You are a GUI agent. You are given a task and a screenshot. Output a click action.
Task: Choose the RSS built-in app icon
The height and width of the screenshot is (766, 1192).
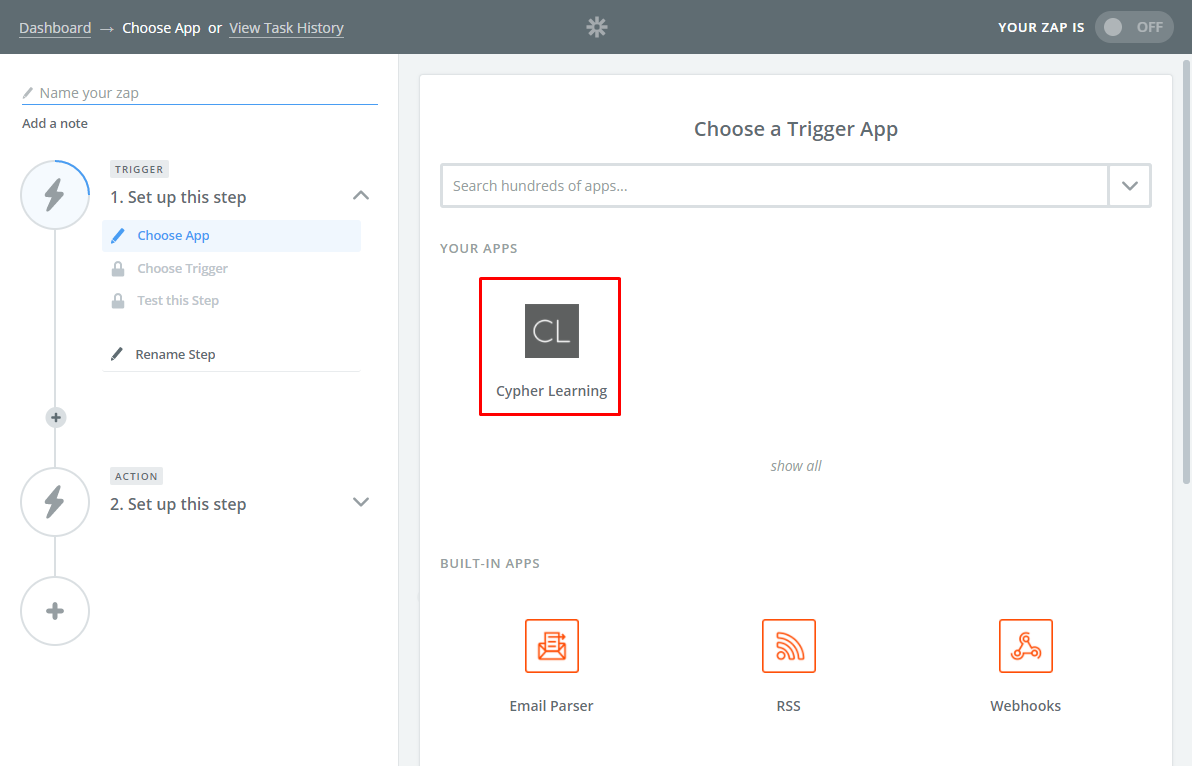(x=789, y=646)
